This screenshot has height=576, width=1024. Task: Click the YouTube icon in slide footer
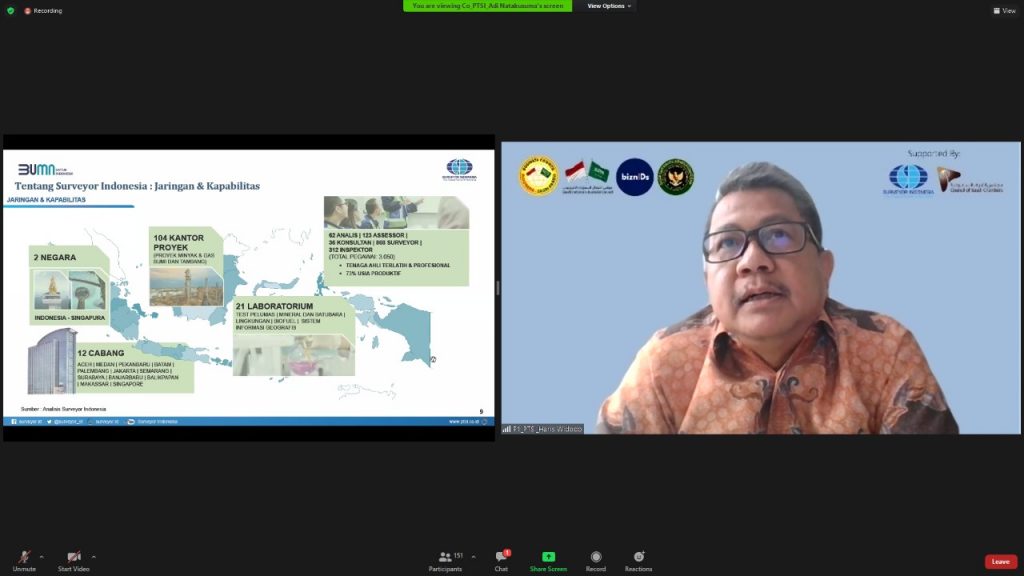click(x=131, y=422)
